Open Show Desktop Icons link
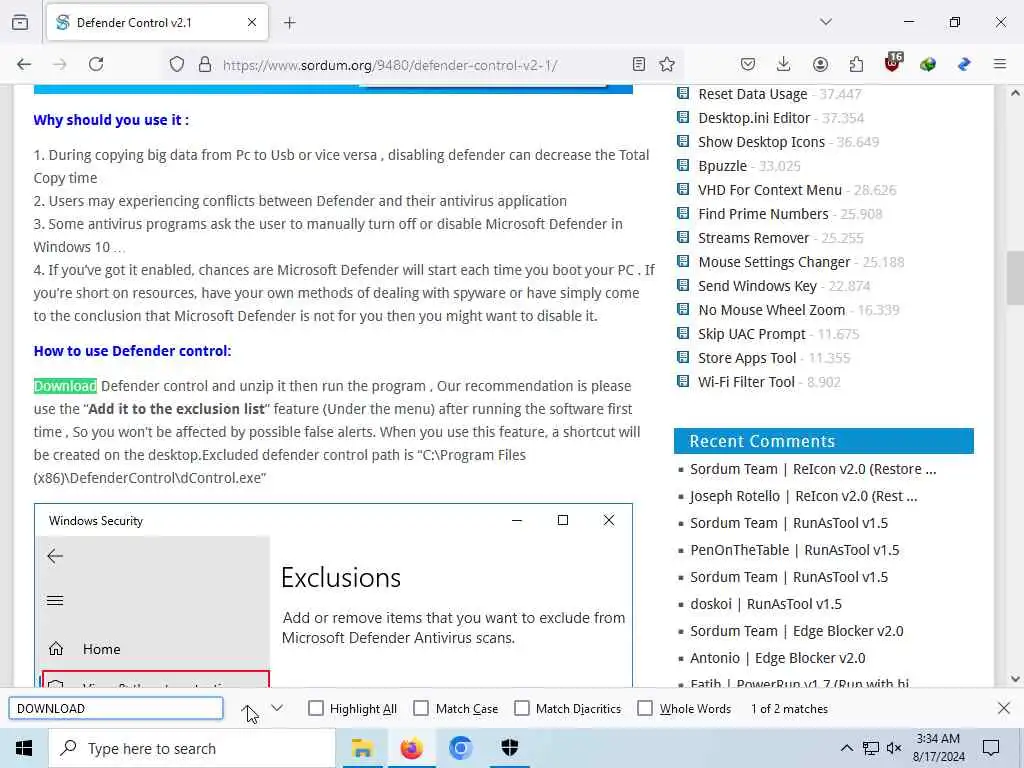The width and height of the screenshot is (1024, 768). tap(761, 142)
